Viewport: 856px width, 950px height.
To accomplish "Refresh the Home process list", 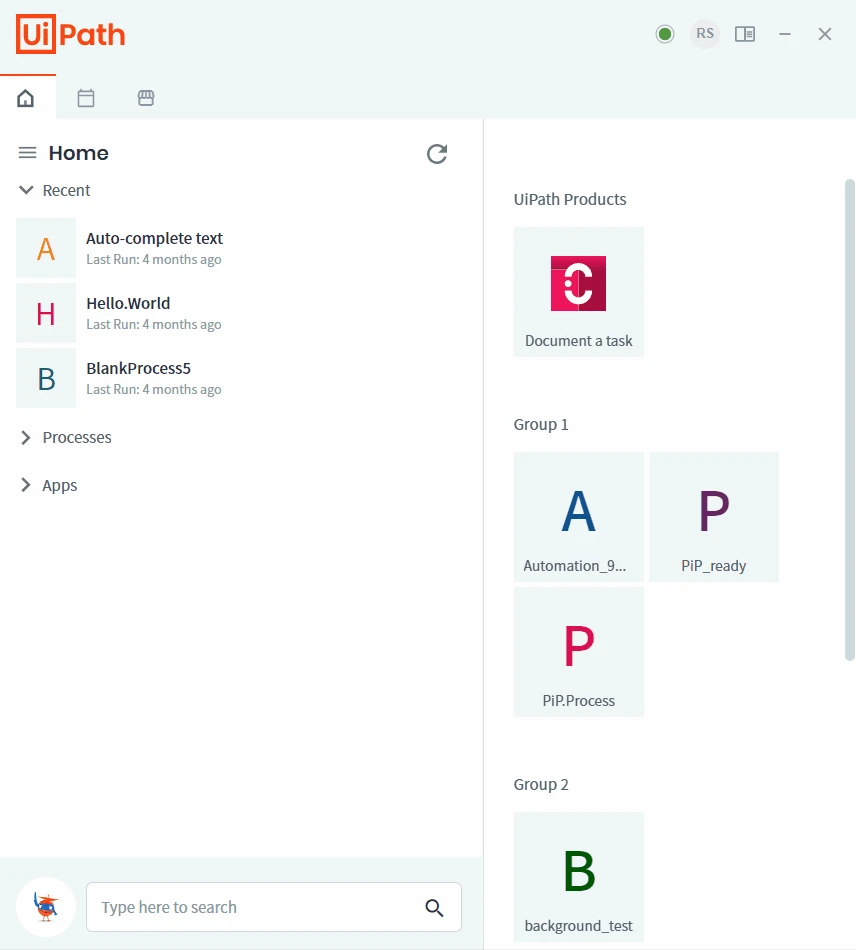I will (x=437, y=154).
